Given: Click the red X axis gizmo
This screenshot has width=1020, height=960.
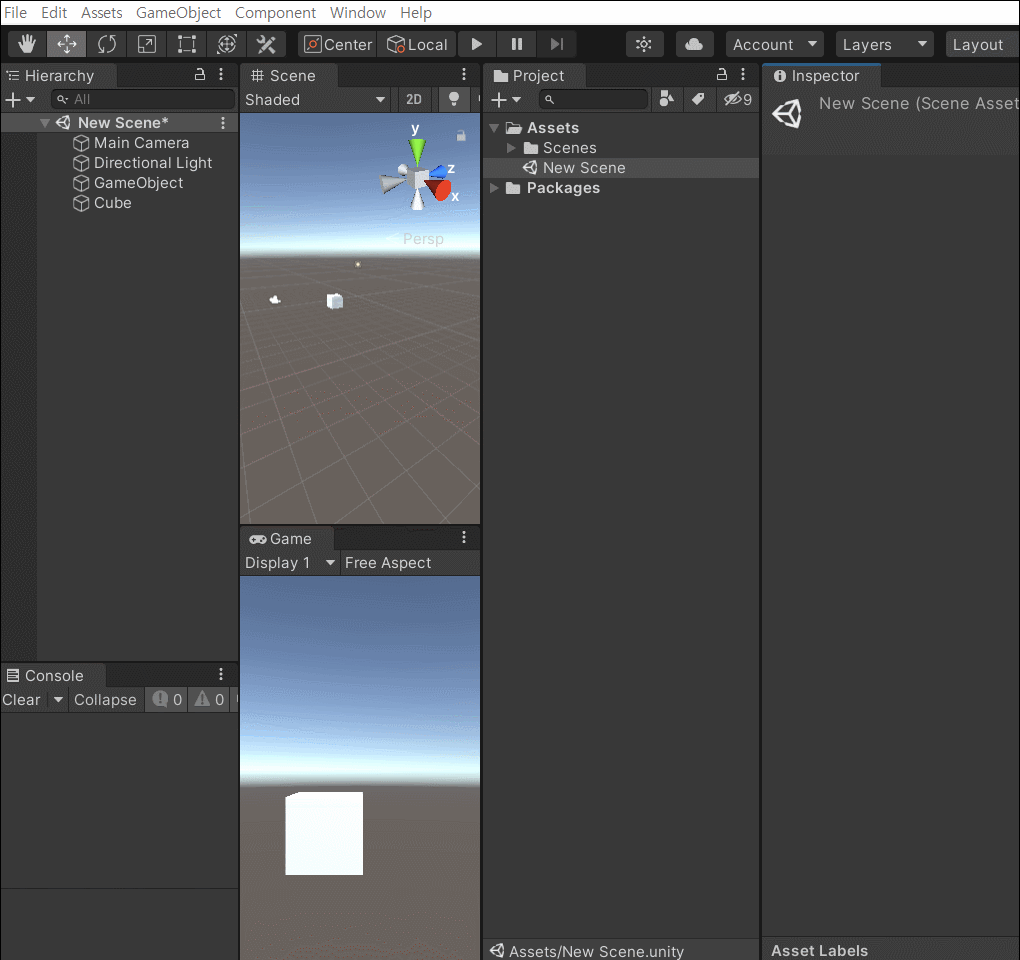Looking at the screenshot, I should pyautogui.click(x=438, y=189).
